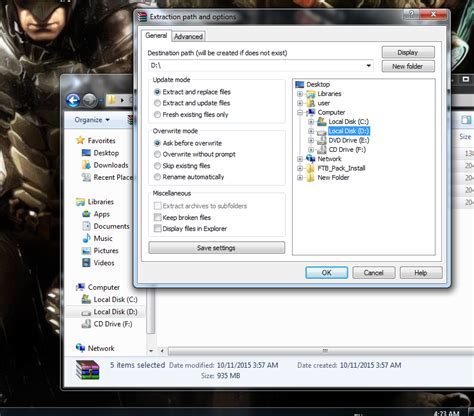
Task: Switch to the Advanced tab
Action: point(188,36)
